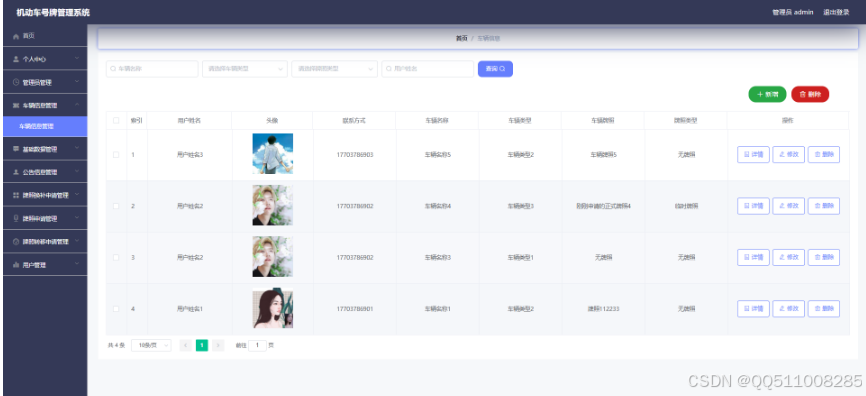
Task: Click 修改 for the 车辆名称3 row
Action: pyautogui.click(x=789, y=257)
